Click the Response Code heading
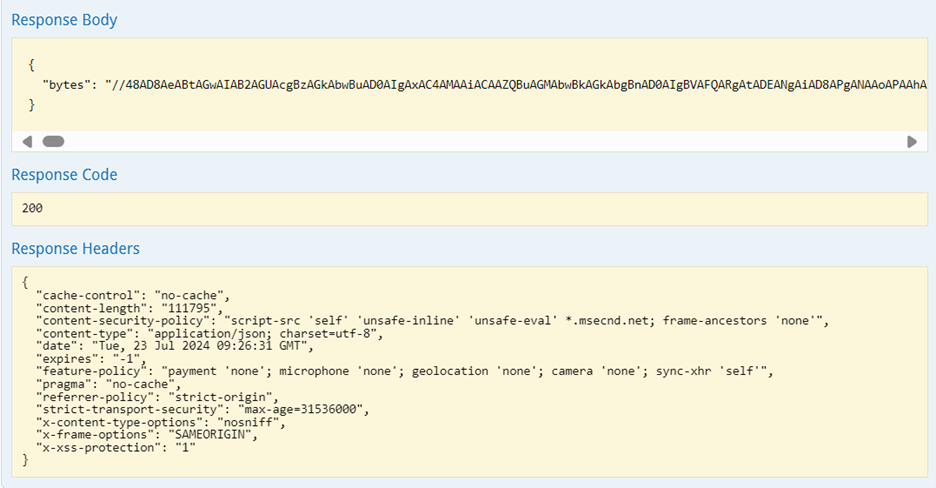This screenshot has width=936, height=488. click(64, 175)
